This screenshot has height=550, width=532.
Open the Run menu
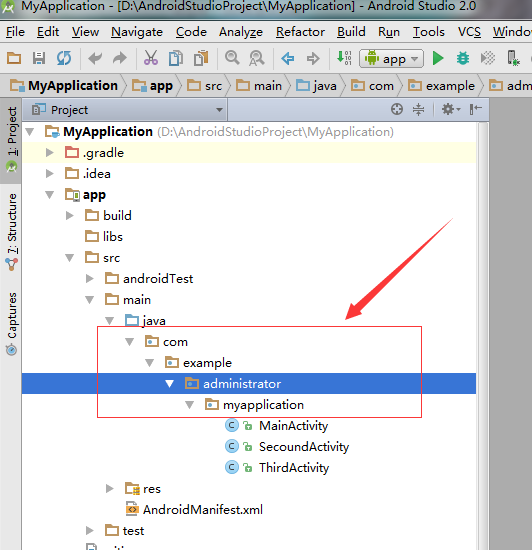(389, 32)
